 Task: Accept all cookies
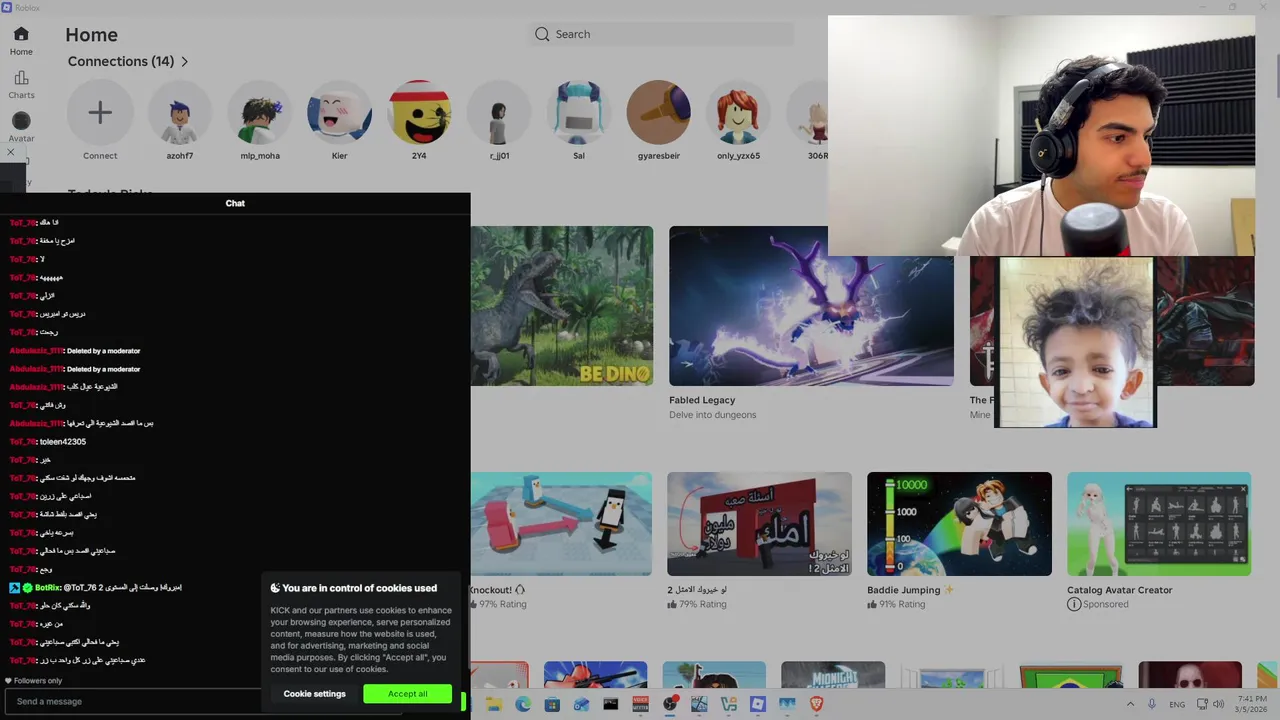click(x=407, y=694)
